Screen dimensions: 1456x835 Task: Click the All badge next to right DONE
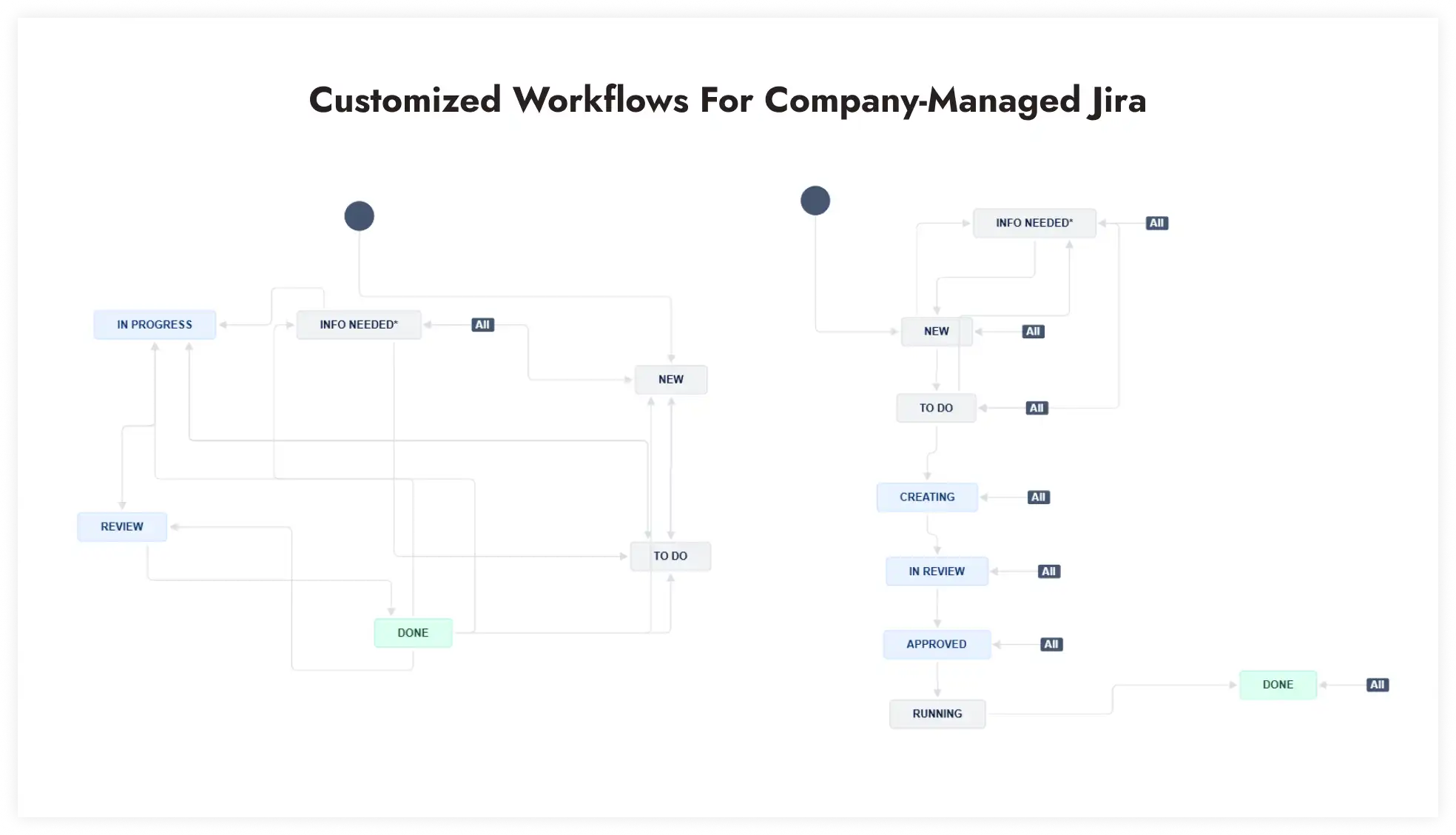1378,685
